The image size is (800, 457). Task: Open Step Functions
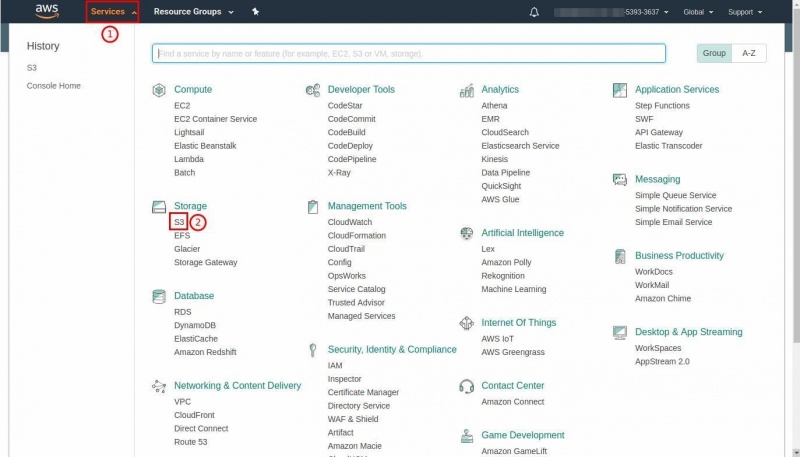662,106
